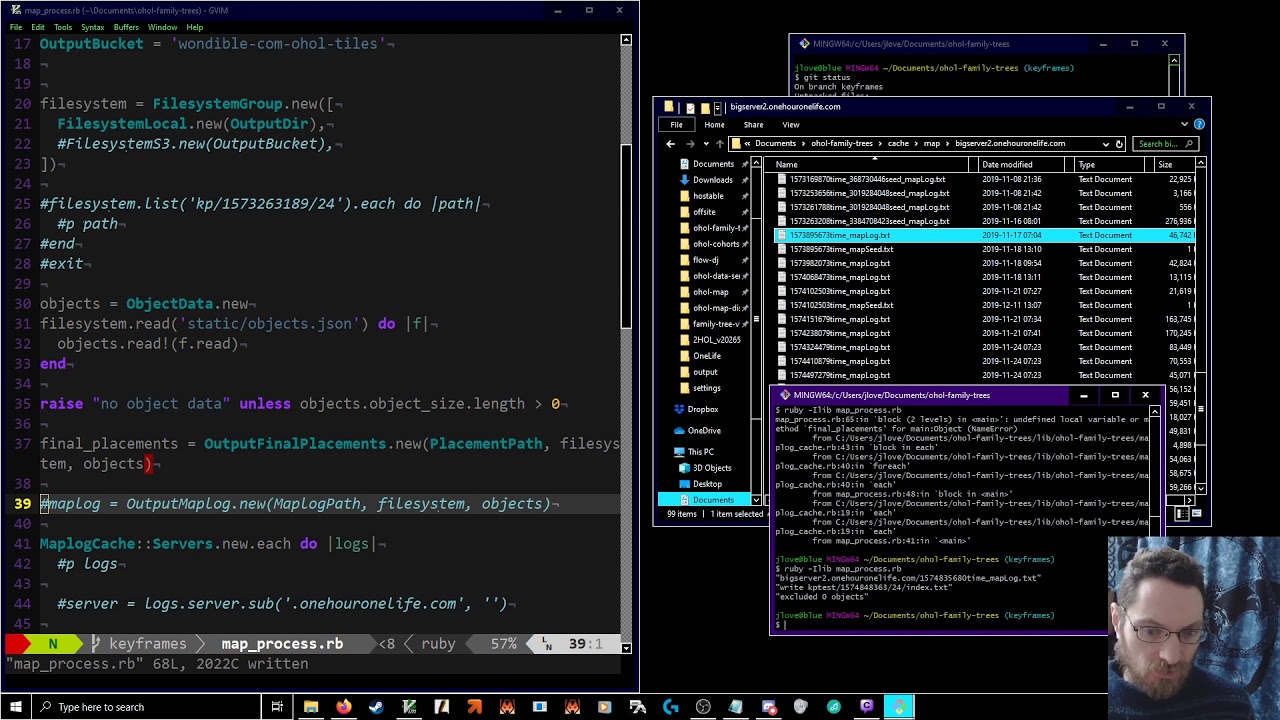
Task: Open Task View on the taskbar
Action: click(277, 707)
